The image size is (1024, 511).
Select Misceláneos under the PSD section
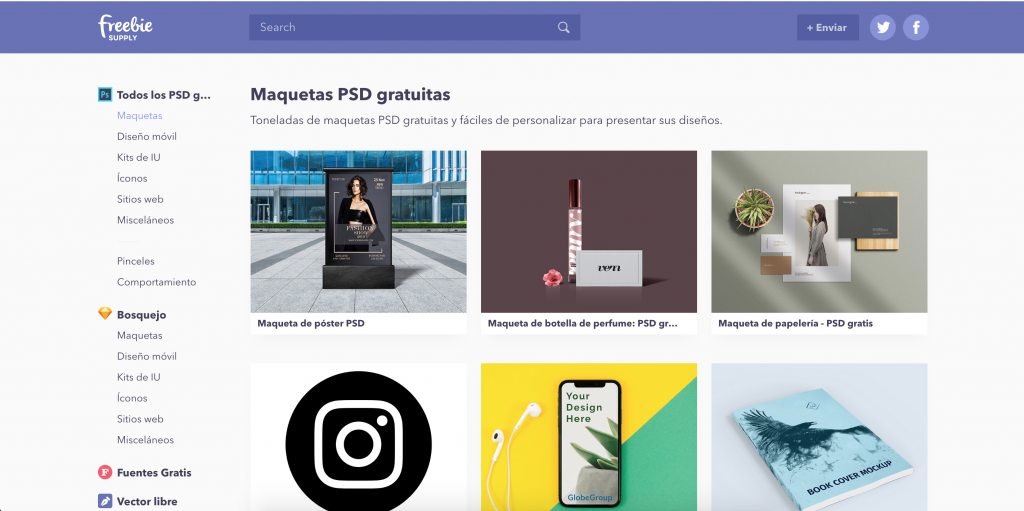[x=146, y=220]
